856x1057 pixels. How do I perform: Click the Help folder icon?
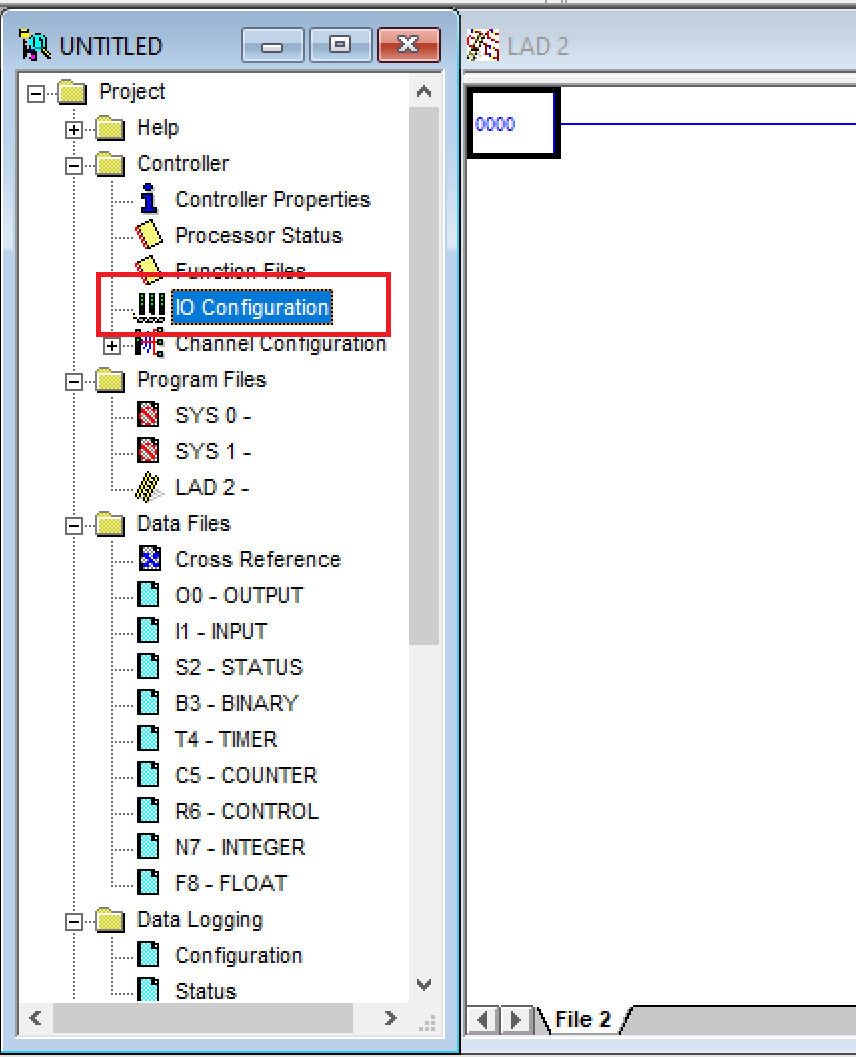[110, 127]
